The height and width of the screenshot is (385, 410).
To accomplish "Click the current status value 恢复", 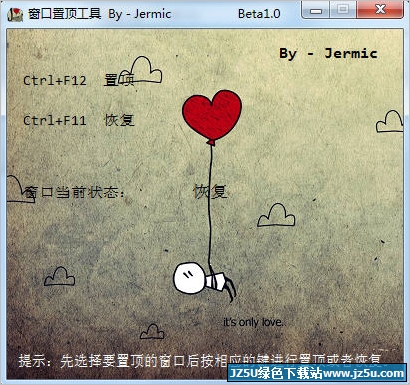I will tap(210, 192).
